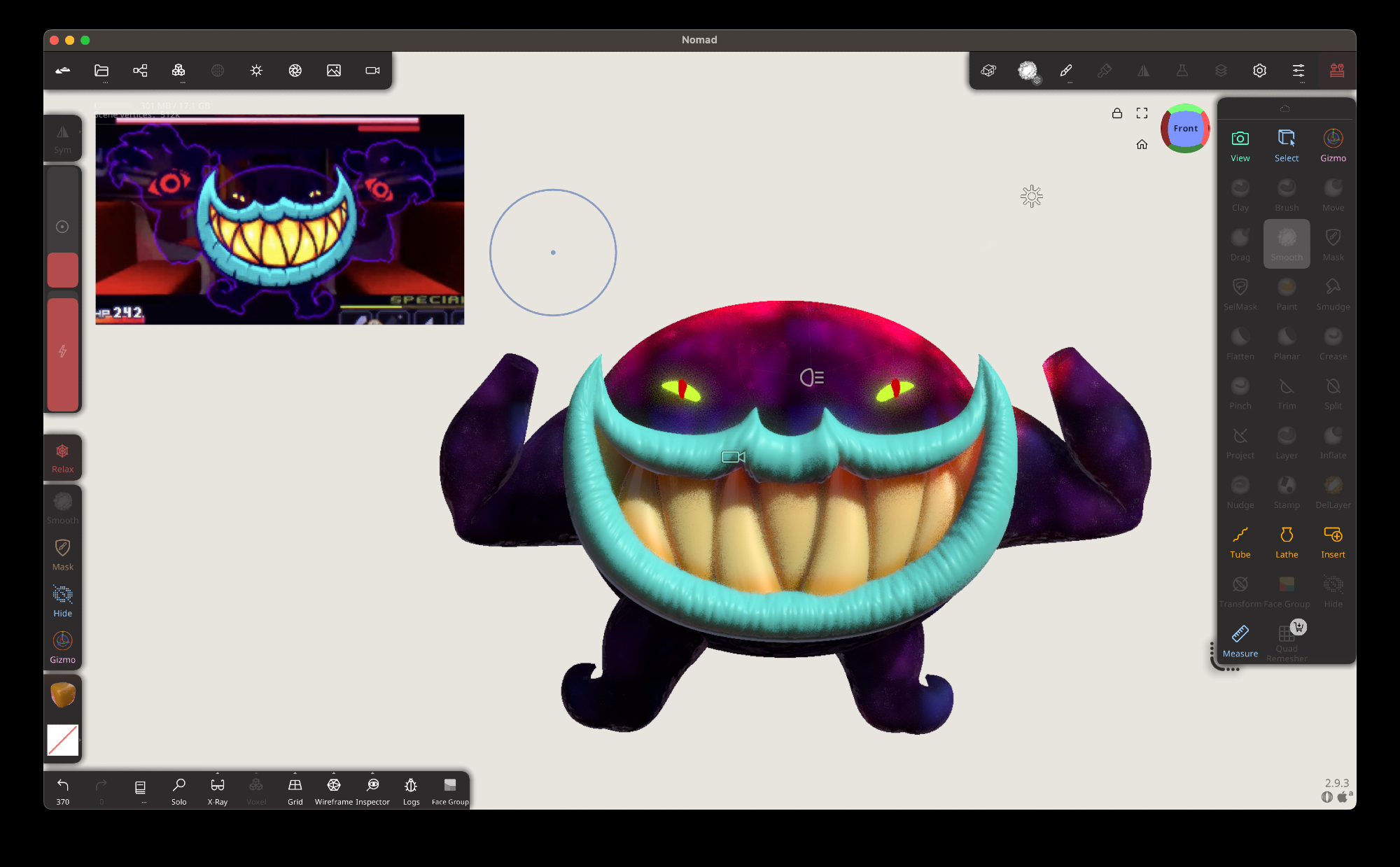Activate the Select tool
Image resolution: width=1400 pixels, height=867 pixels.
point(1286,145)
